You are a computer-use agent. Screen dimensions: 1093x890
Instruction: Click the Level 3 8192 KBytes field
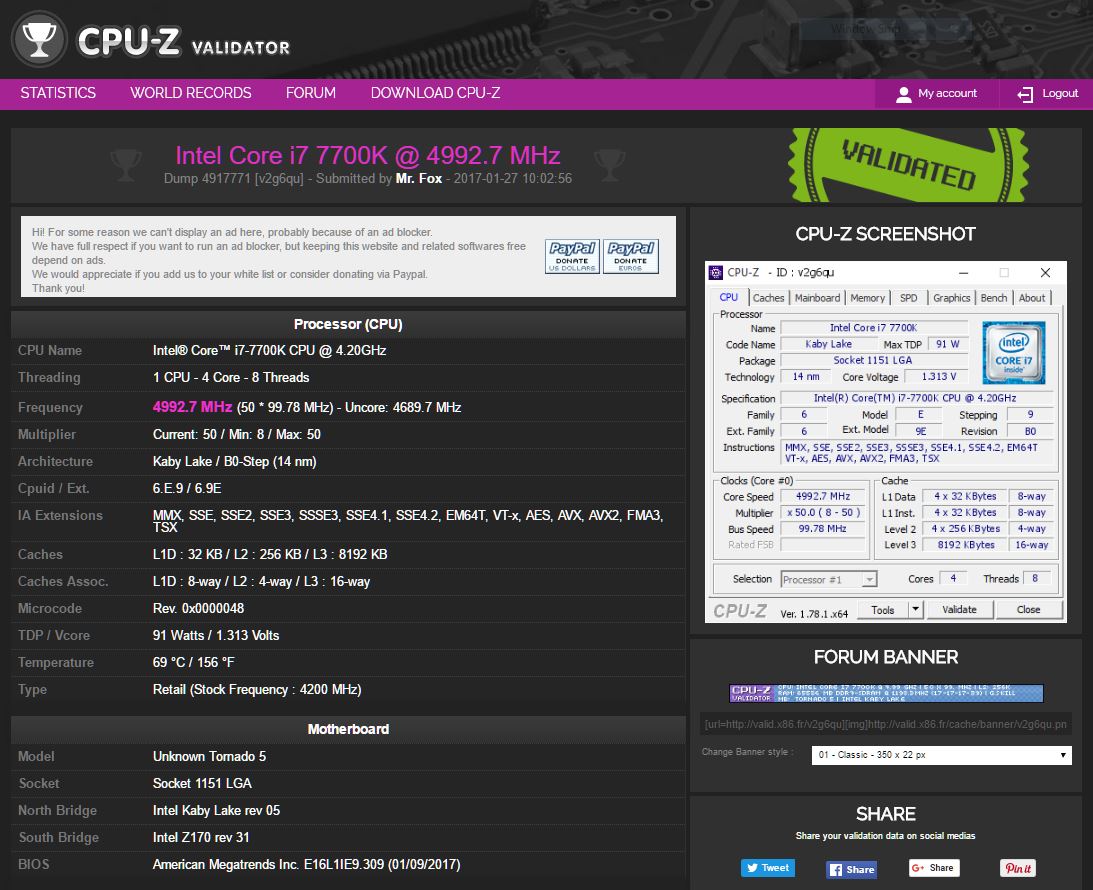(965, 545)
